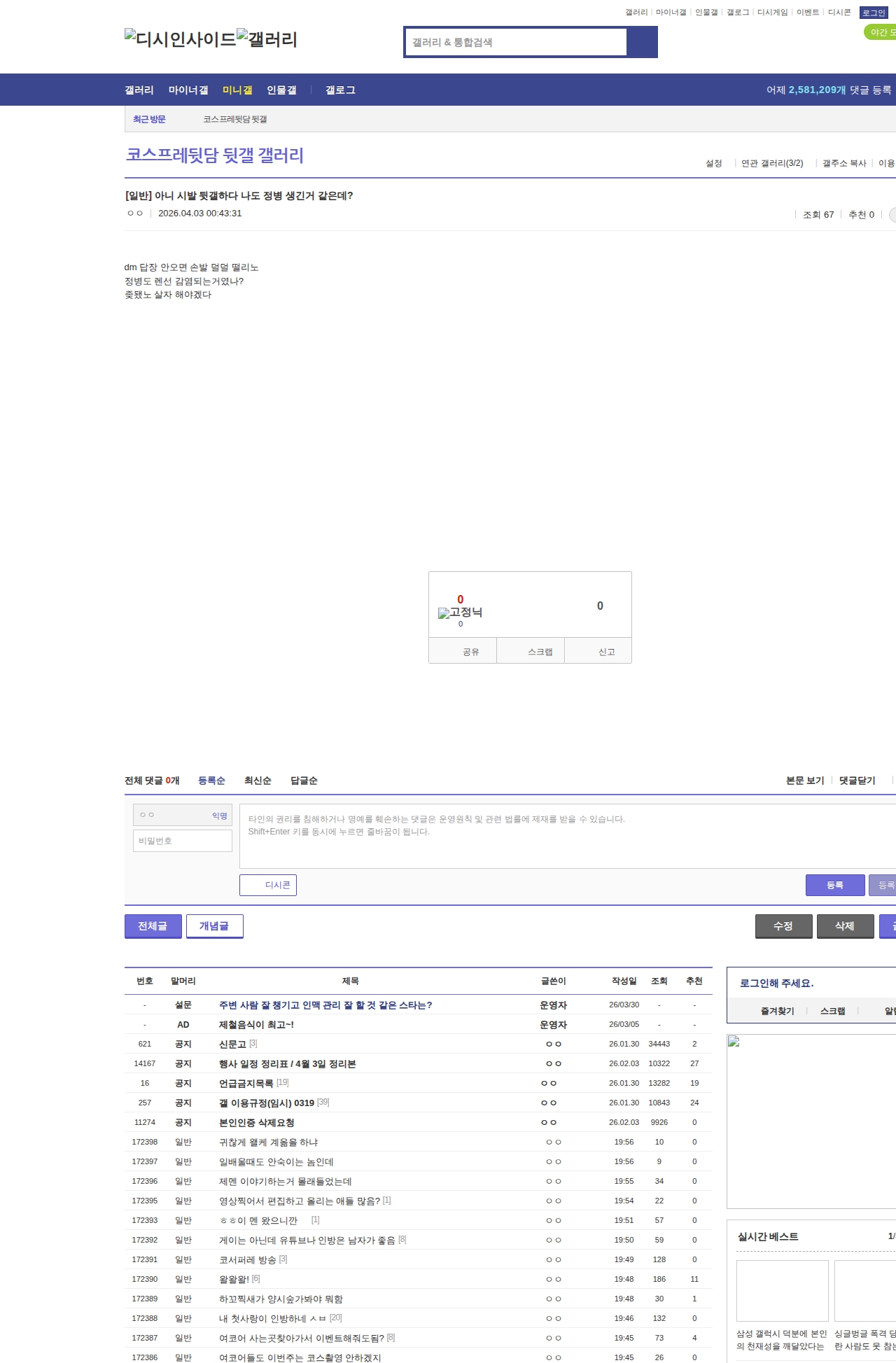Sort comments by 답글순
The image size is (896, 1363).
(x=304, y=781)
